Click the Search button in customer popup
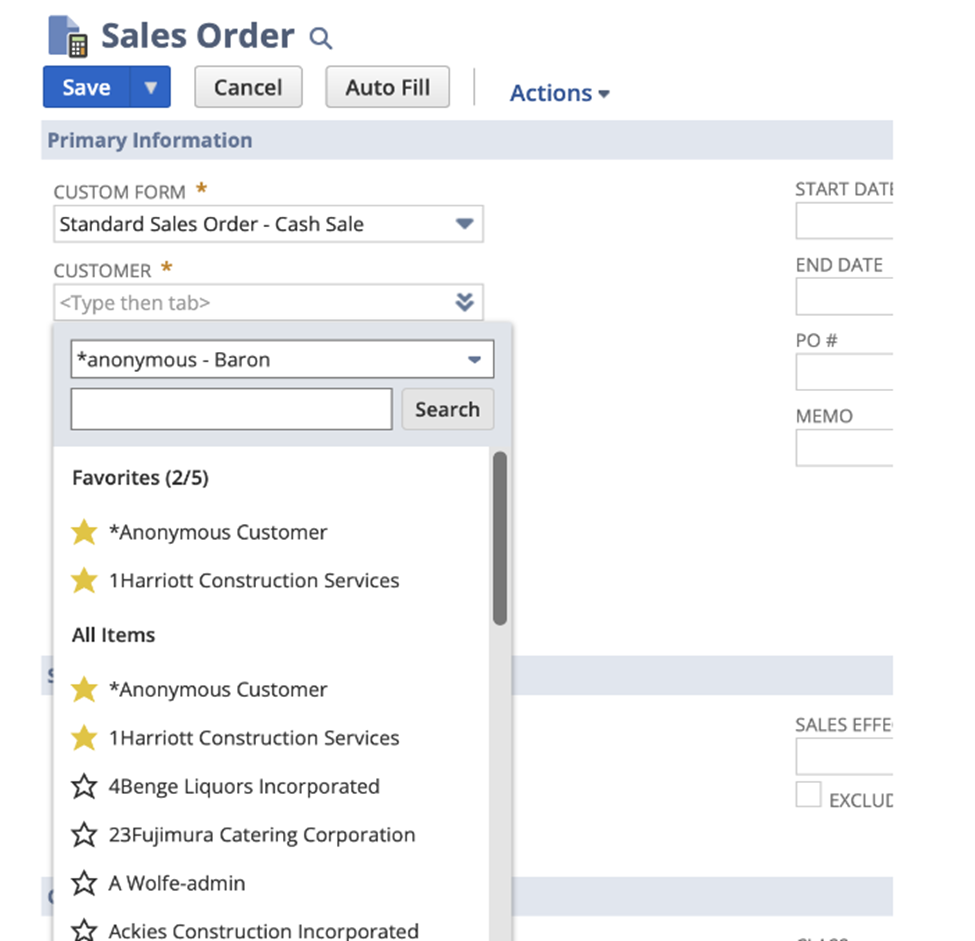Image resolution: width=975 pixels, height=941 pixels. point(447,409)
